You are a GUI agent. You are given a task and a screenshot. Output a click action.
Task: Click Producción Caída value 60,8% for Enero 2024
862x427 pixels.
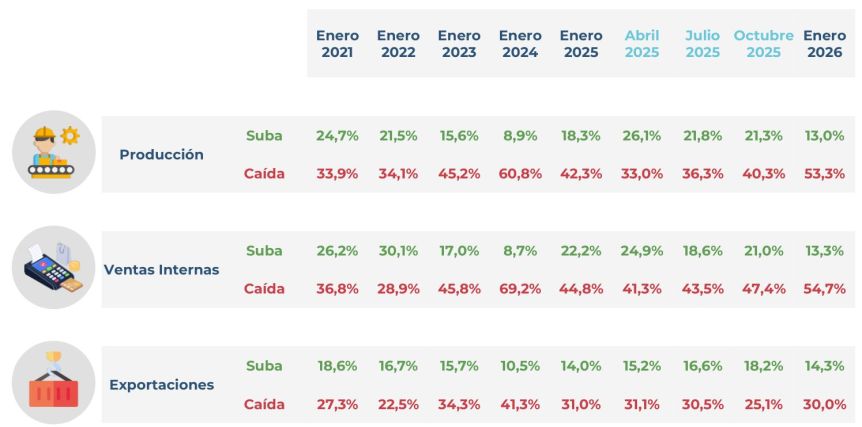pyautogui.click(x=520, y=174)
